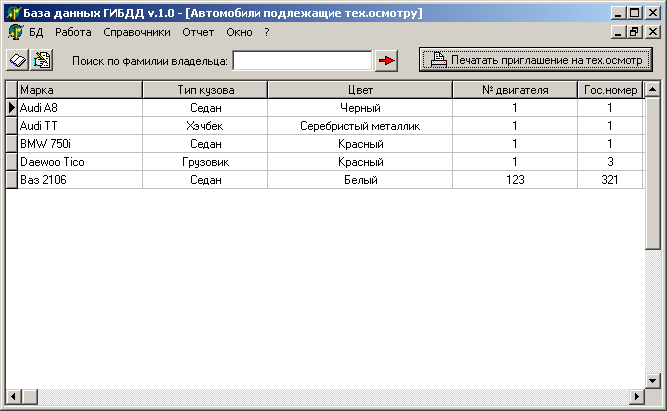The width and height of the screenshot is (667, 411).
Task: Click the Хэчбек body type cell
Action: 205,126
